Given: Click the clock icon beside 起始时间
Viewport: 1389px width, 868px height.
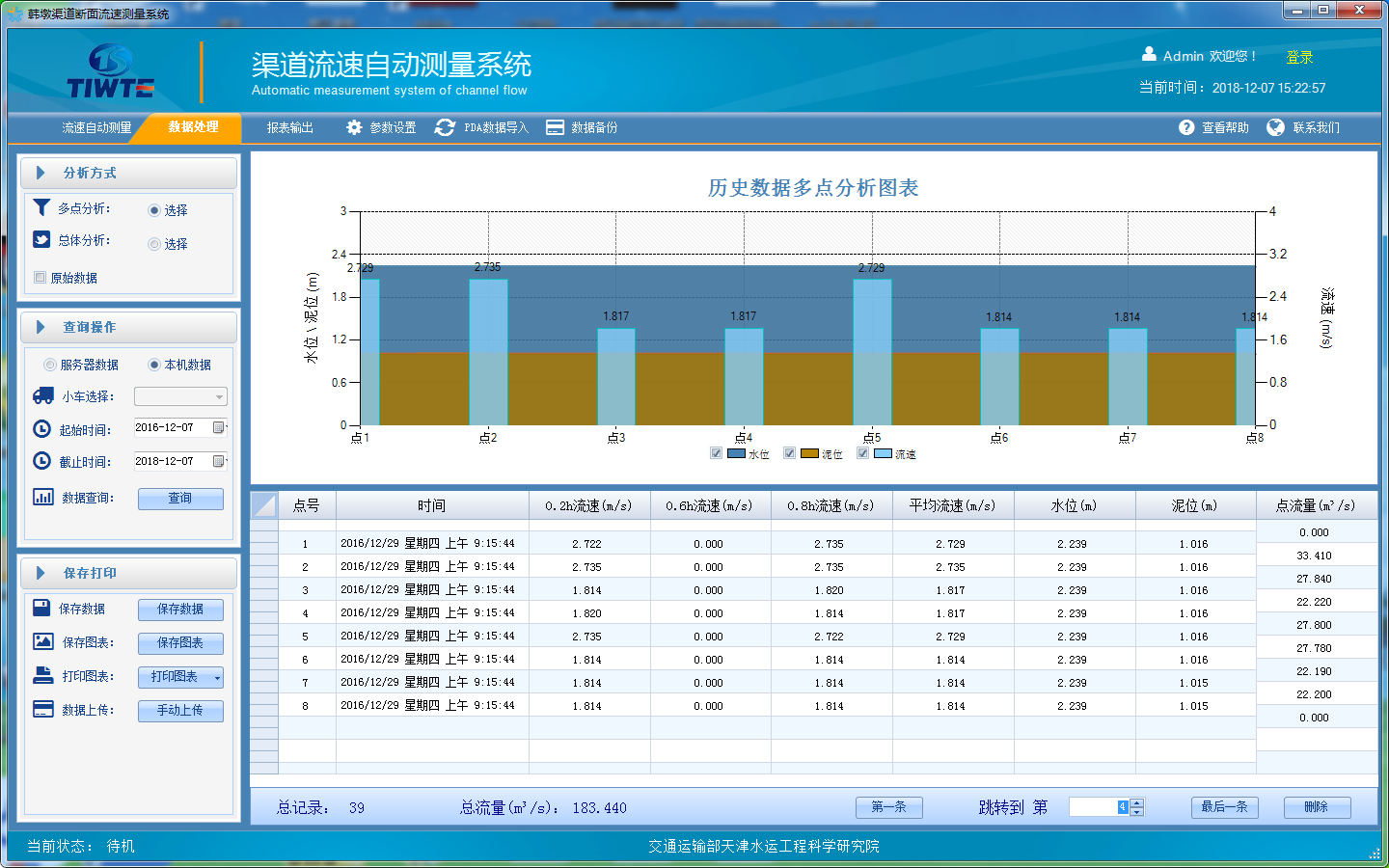Looking at the screenshot, I should point(42,429).
